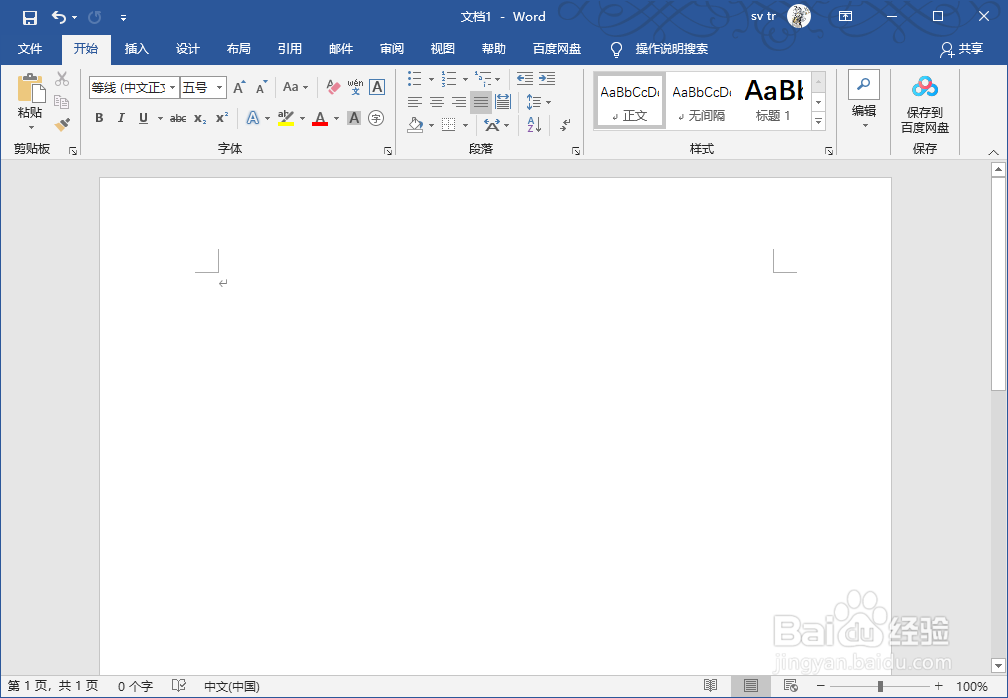Viewport: 1008px width, 698px height.
Task: Increase the paragraph indent
Action: 547,78
